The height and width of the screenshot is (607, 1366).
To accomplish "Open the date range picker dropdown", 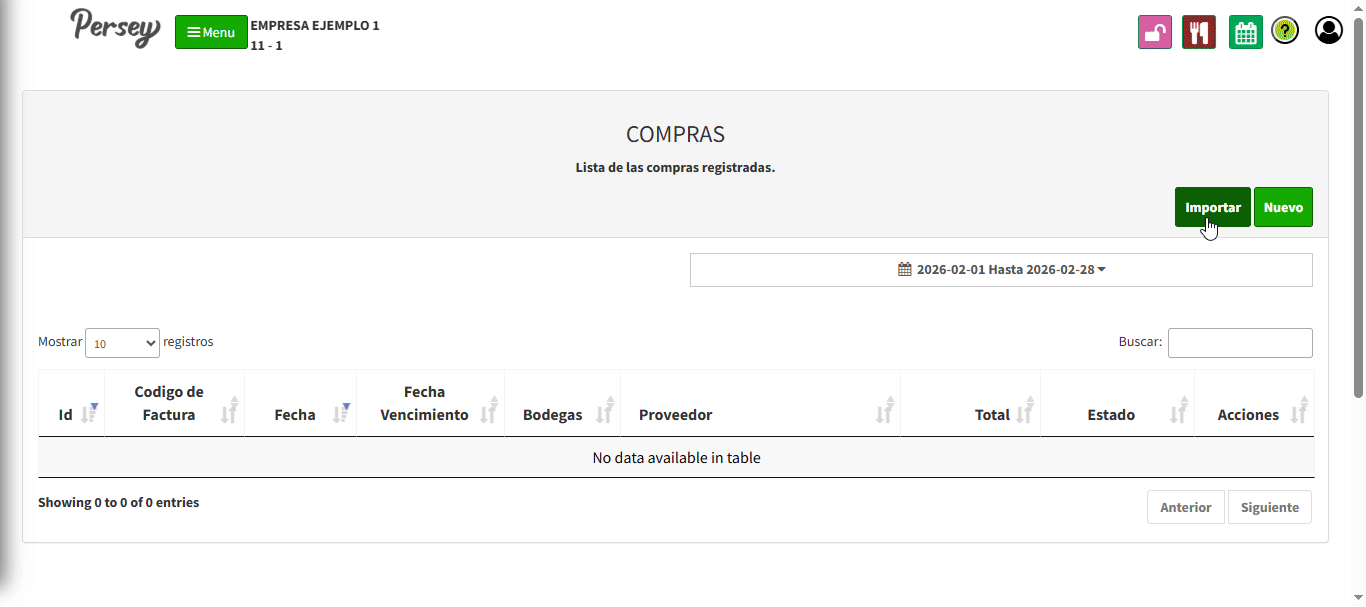I will tap(1001, 270).
